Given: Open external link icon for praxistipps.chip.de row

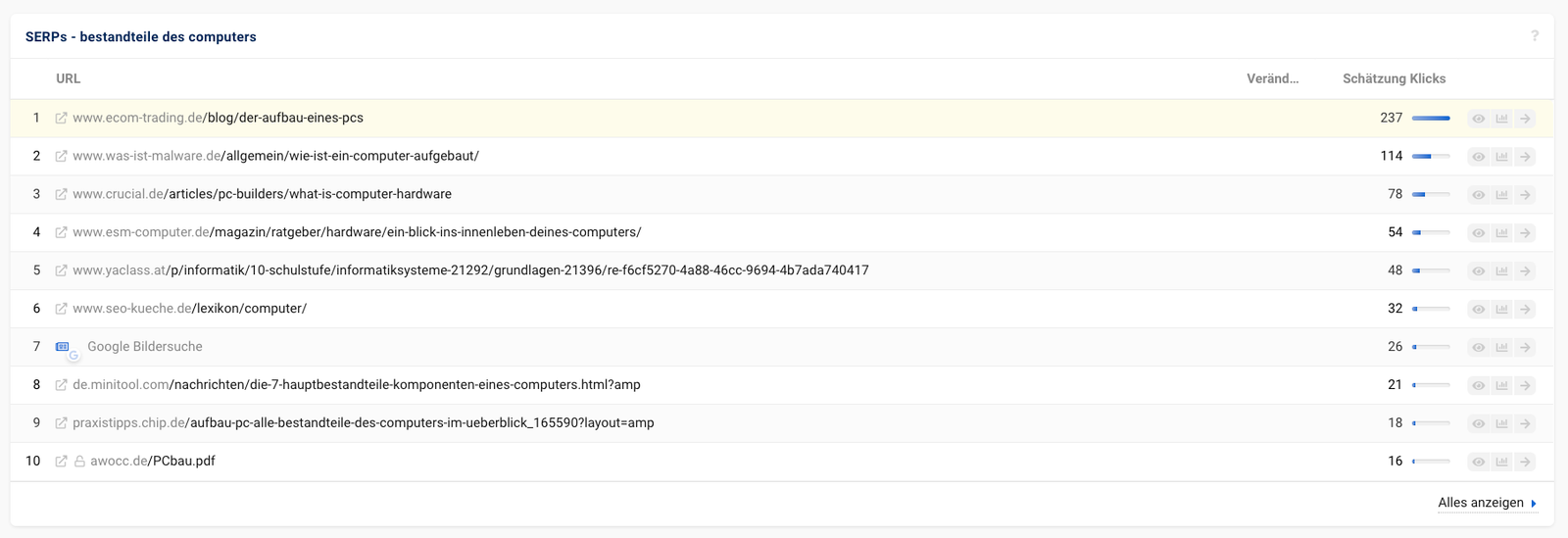Looking at the screenshot, I should 61,424.
